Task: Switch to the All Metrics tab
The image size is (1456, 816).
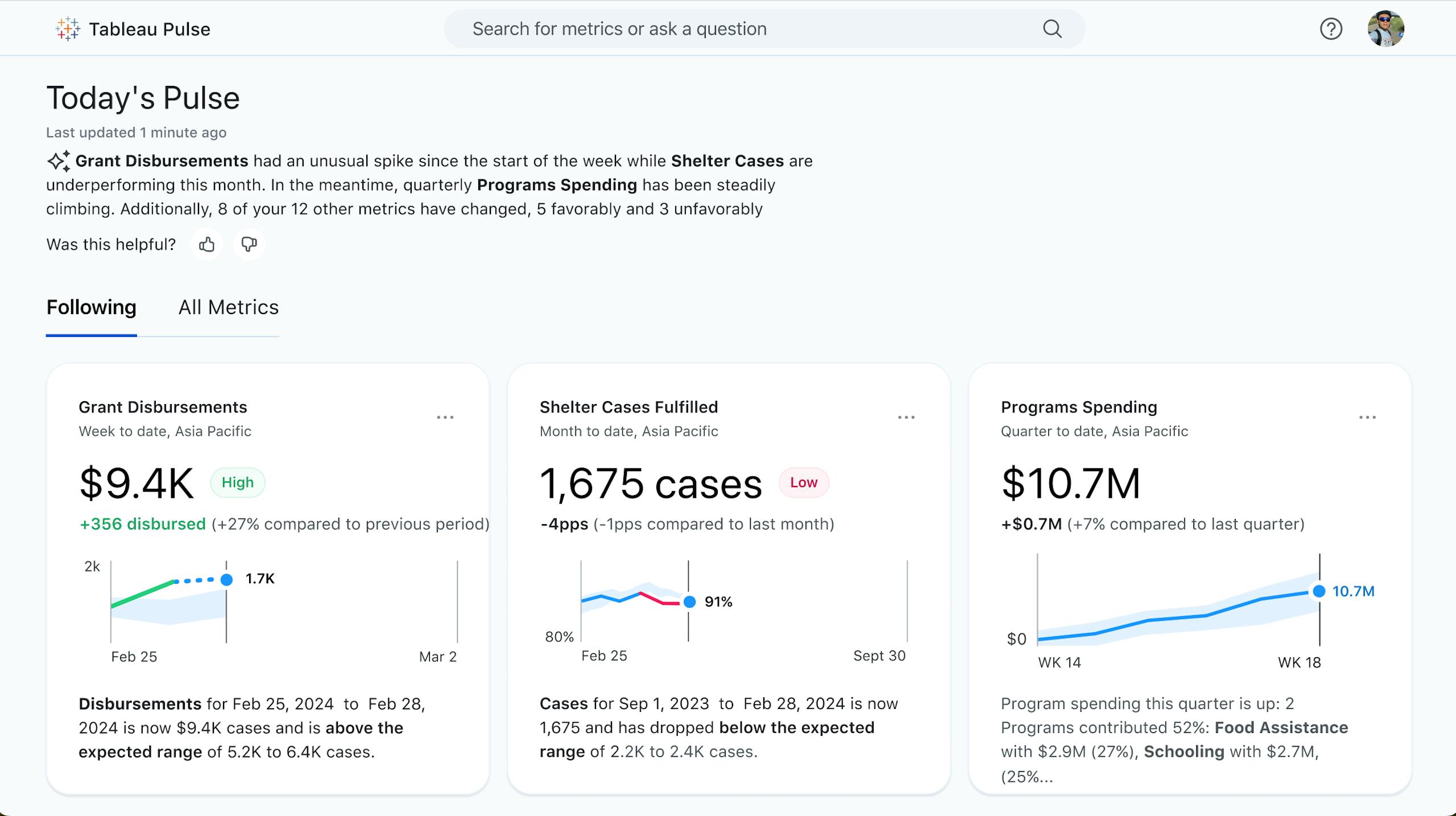Action: [229, 308]
